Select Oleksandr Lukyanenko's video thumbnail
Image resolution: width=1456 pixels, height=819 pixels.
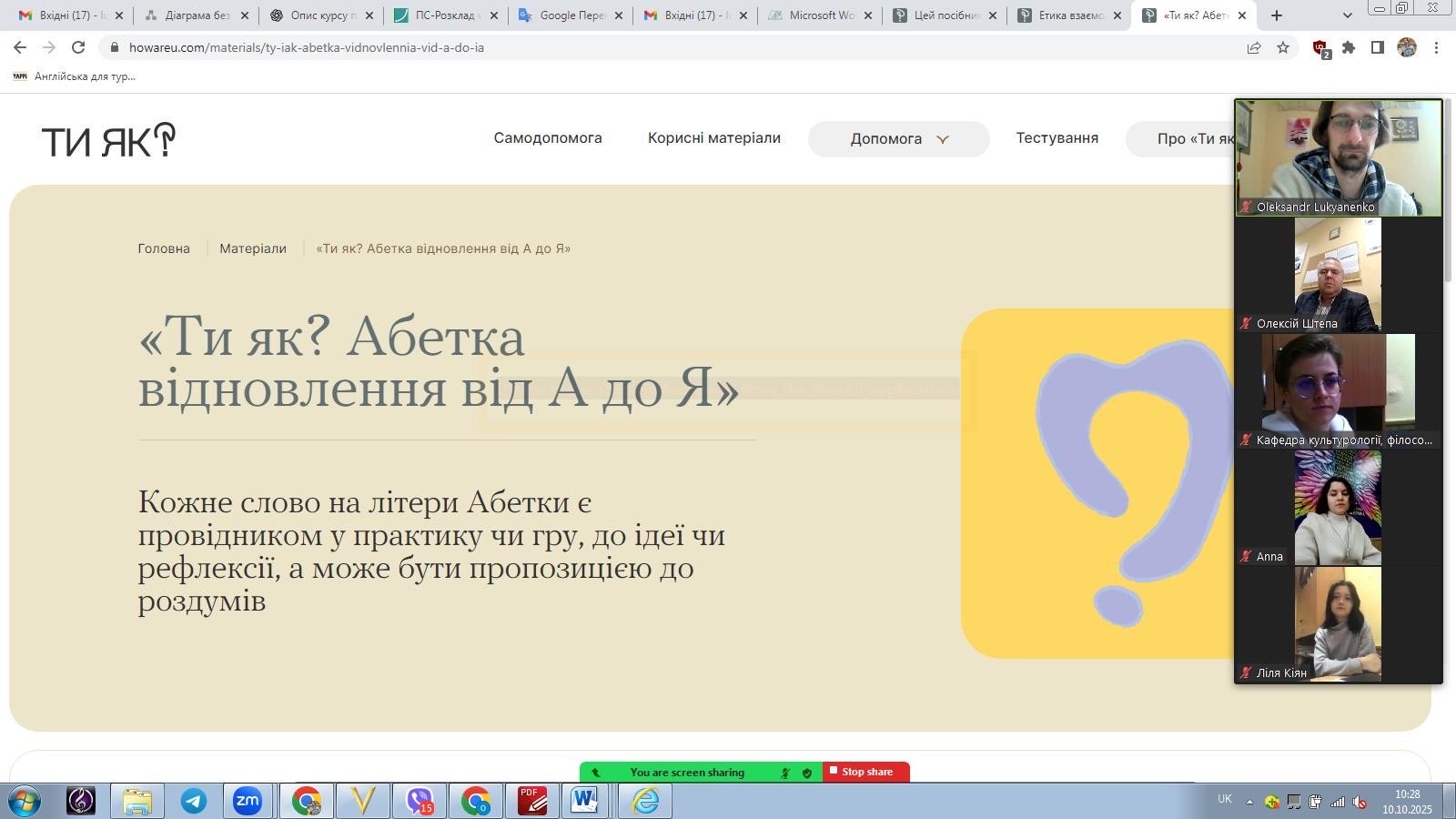point(1338,157)
